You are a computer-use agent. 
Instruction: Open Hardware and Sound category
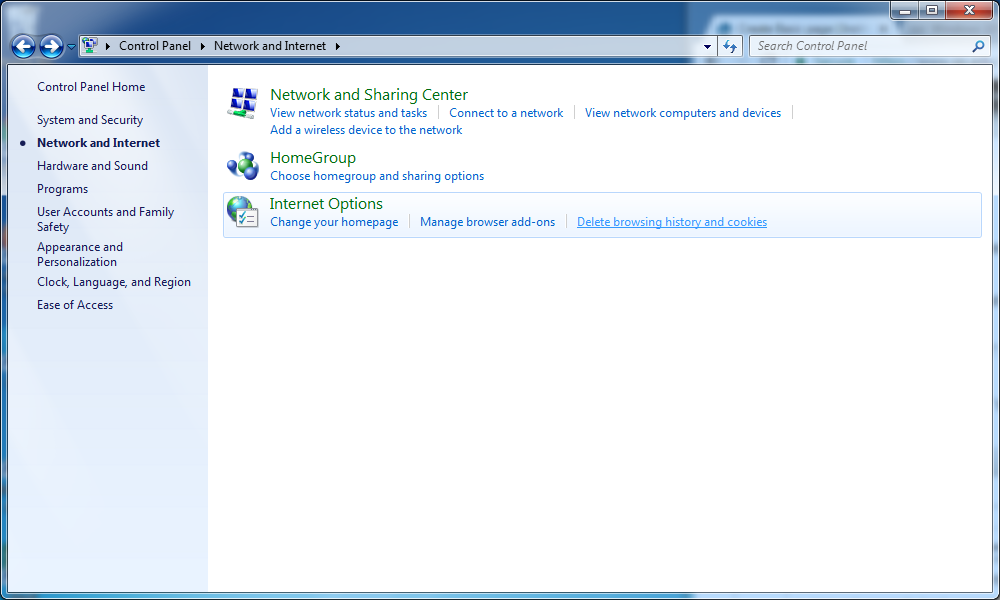coord(92,166)
